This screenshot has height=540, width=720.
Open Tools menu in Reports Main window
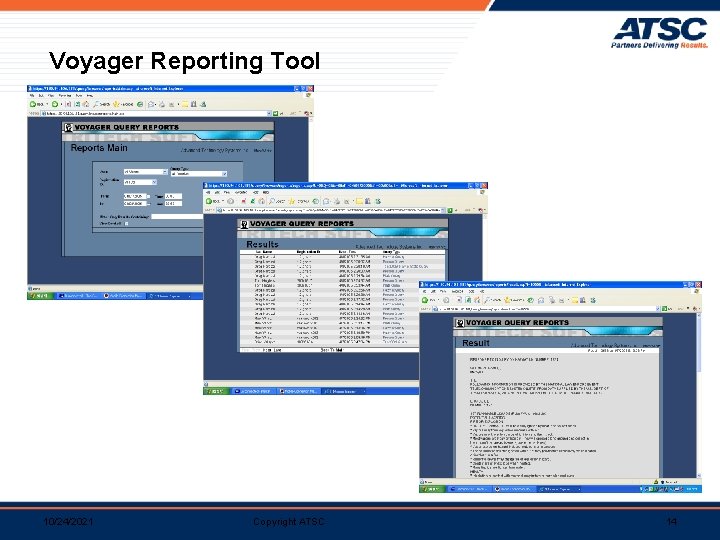[78, 96]
